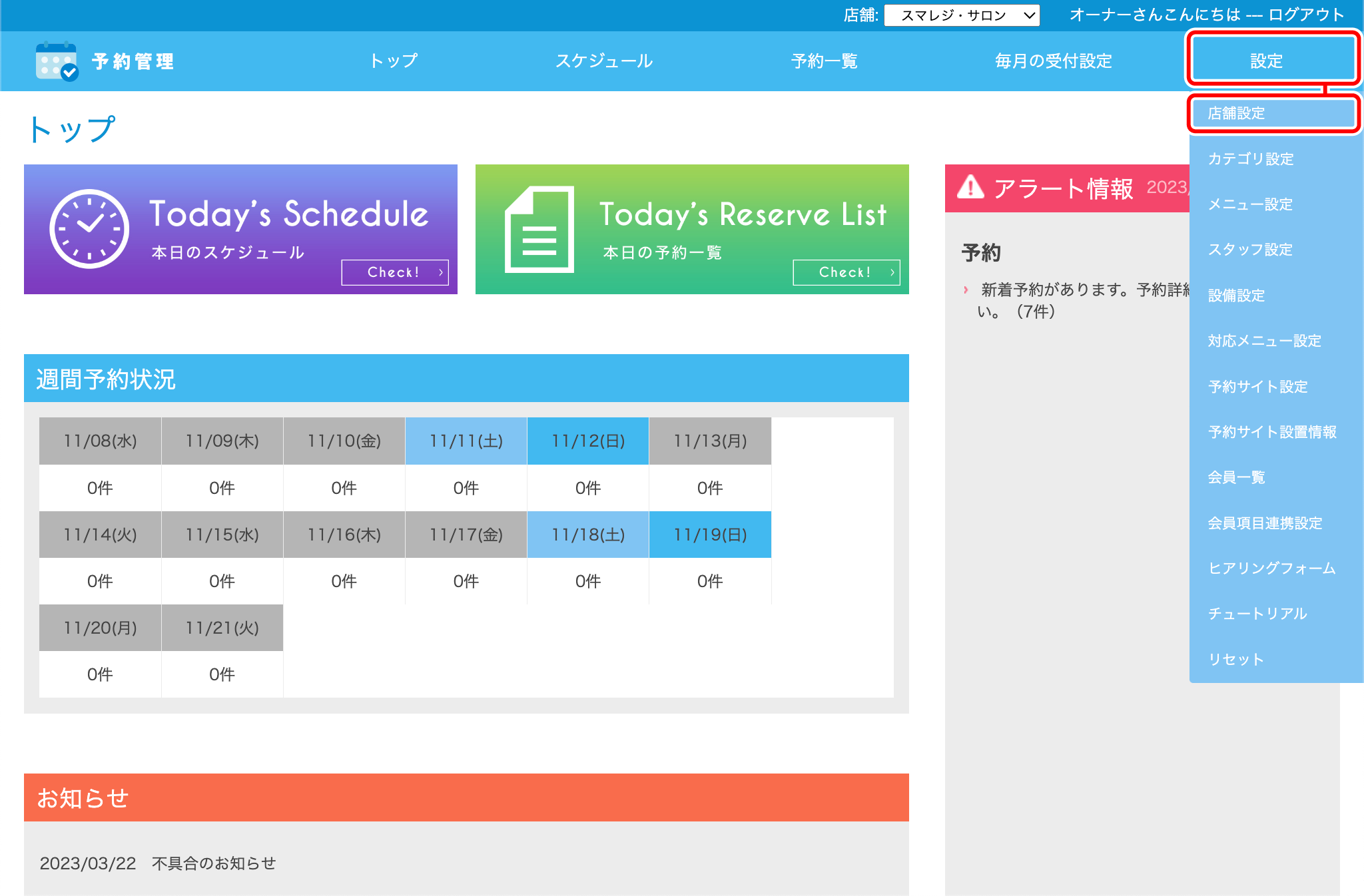Viewport: 1364px width, 896px height.
Task: Select リセット at the menu bottom
Action: pyautogui.click(x=1235, y=659)
